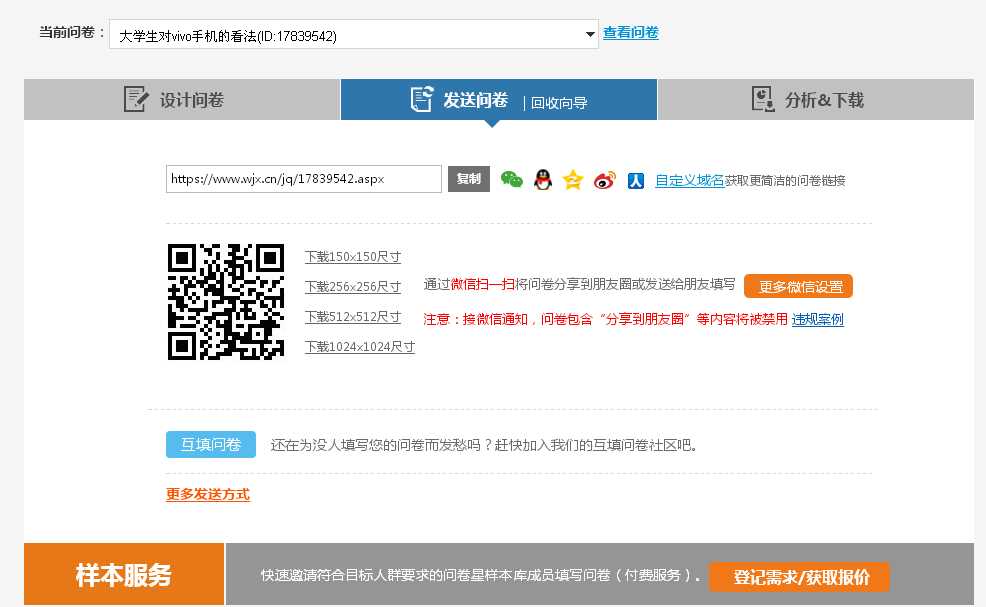Open the 查看问卷 link

631,33
